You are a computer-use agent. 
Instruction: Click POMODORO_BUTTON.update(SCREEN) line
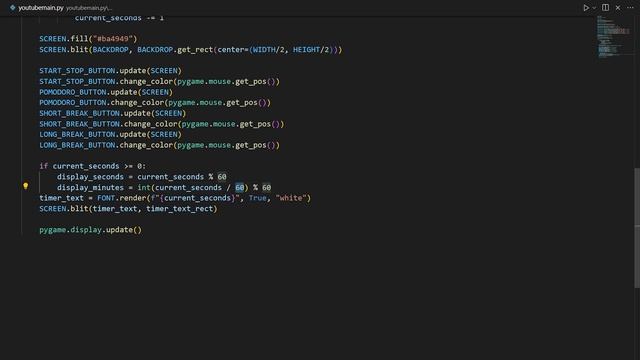(x=106, y=92)
